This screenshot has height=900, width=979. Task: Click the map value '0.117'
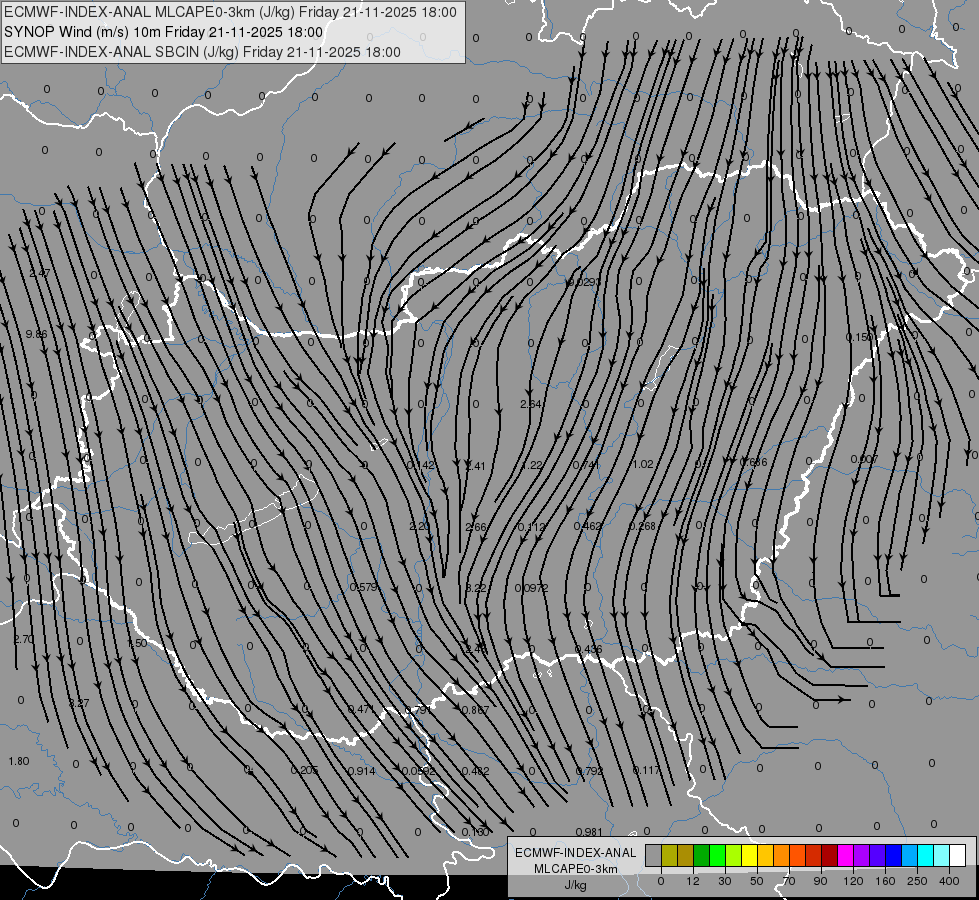646,770
